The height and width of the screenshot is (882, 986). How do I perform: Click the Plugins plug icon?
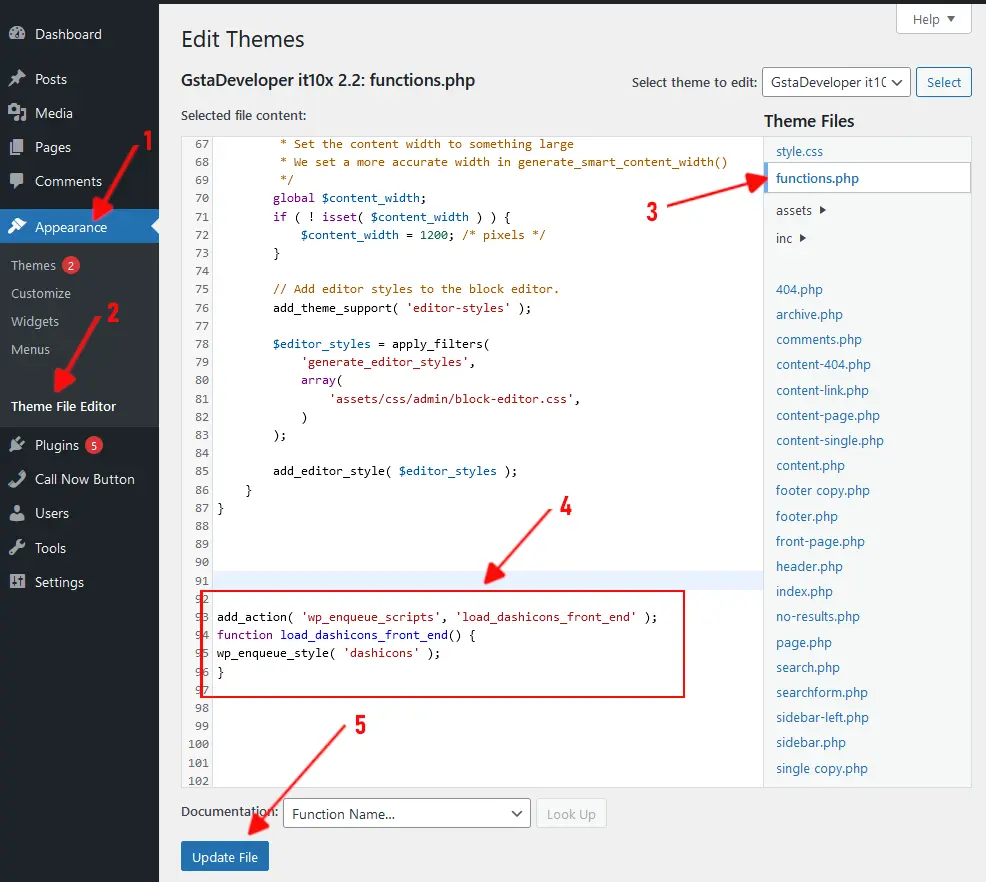[x=18, y=445]
